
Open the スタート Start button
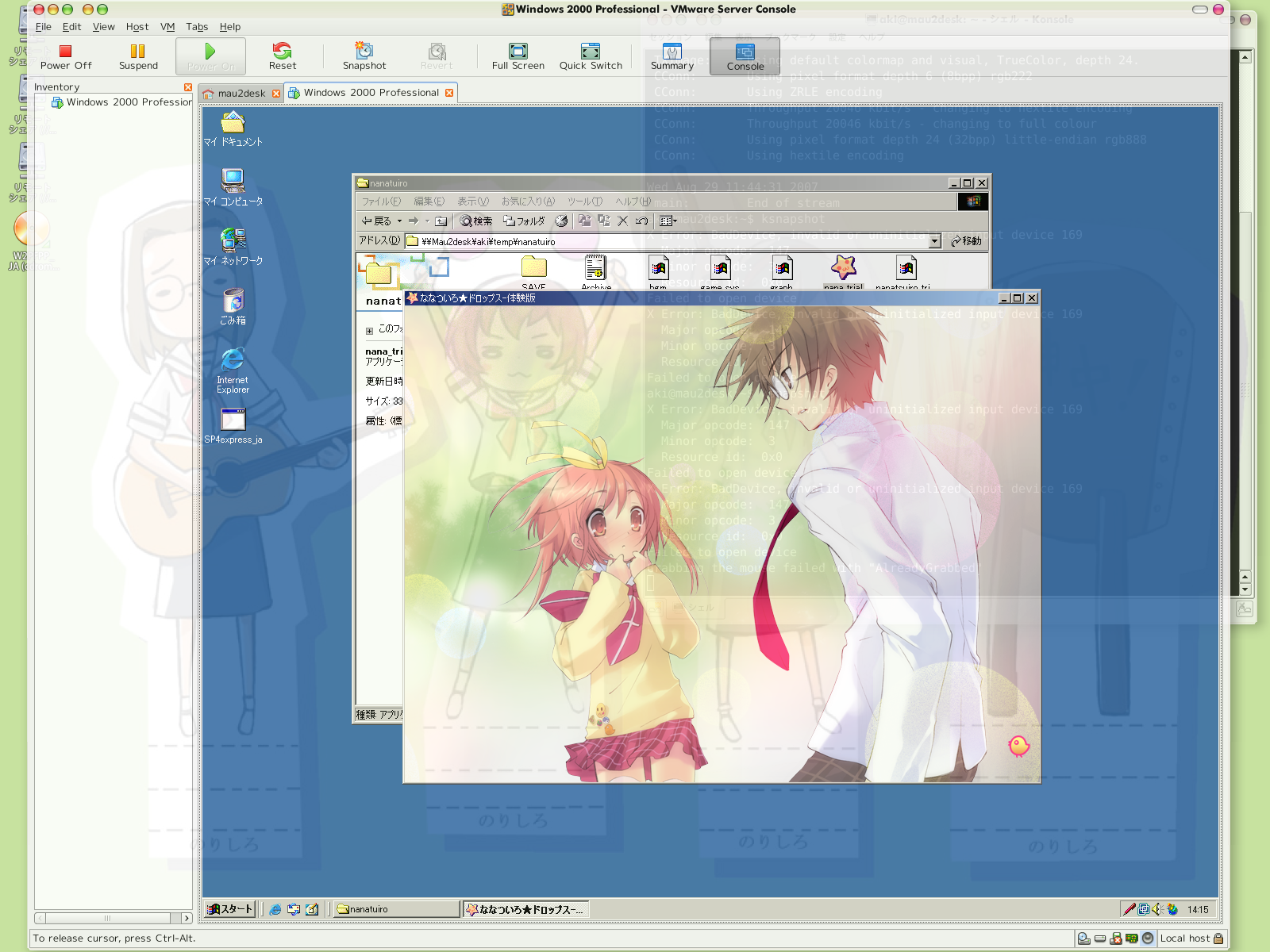[229, 909]
